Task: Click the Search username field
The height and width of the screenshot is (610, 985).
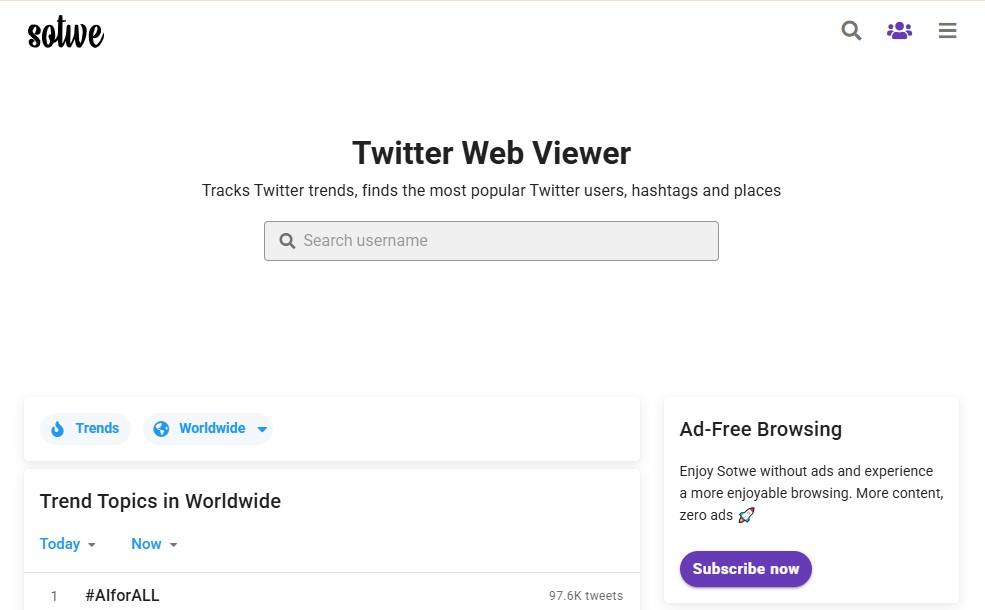Action: point(491,241)
